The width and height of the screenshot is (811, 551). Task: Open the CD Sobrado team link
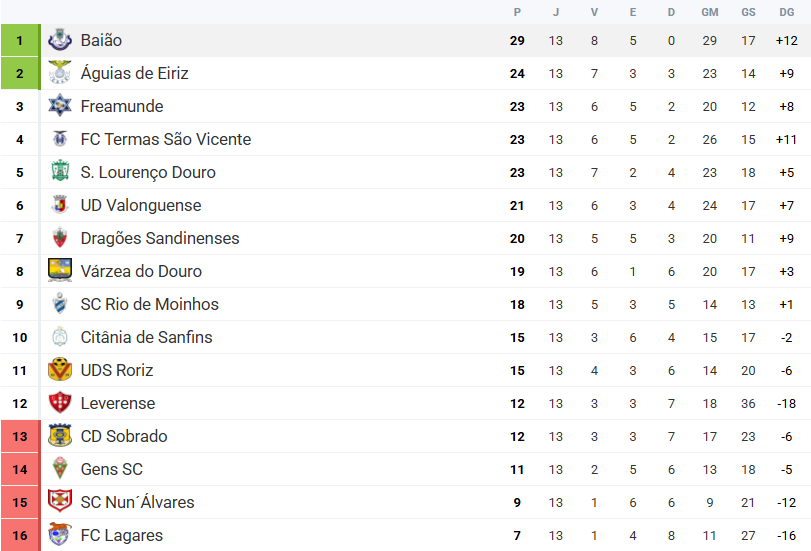124,437
